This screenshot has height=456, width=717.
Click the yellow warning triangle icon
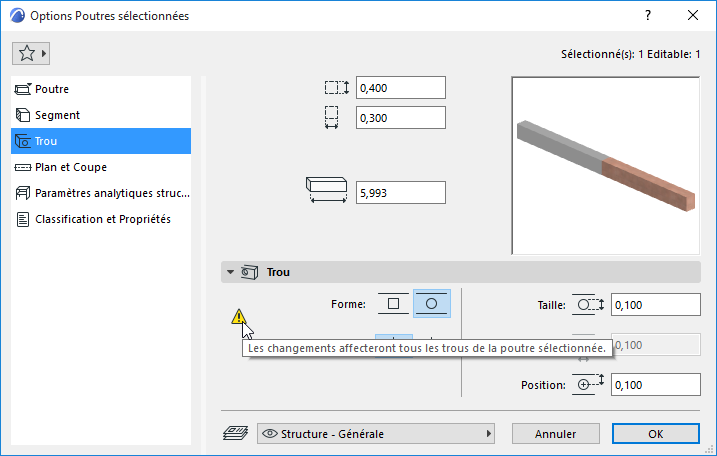tap(238, 317)
